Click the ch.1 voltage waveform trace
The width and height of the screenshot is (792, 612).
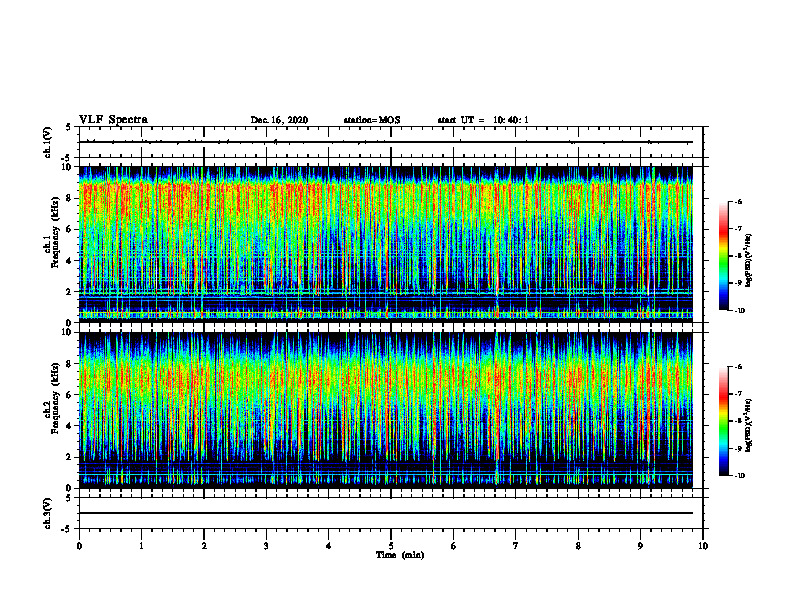tap(386, 142)
